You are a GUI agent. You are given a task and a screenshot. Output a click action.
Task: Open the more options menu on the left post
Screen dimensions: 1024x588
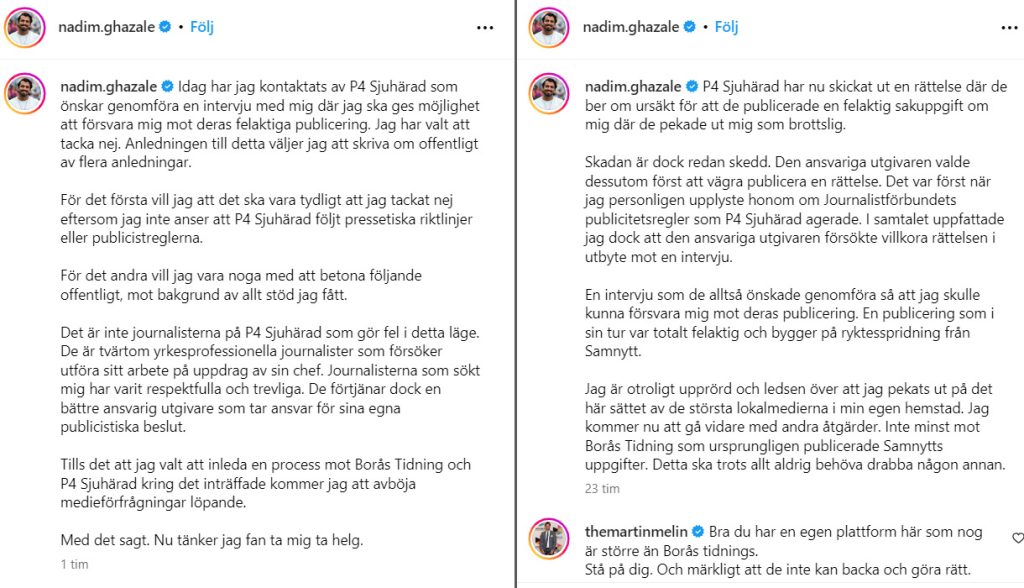pos(486,27)
